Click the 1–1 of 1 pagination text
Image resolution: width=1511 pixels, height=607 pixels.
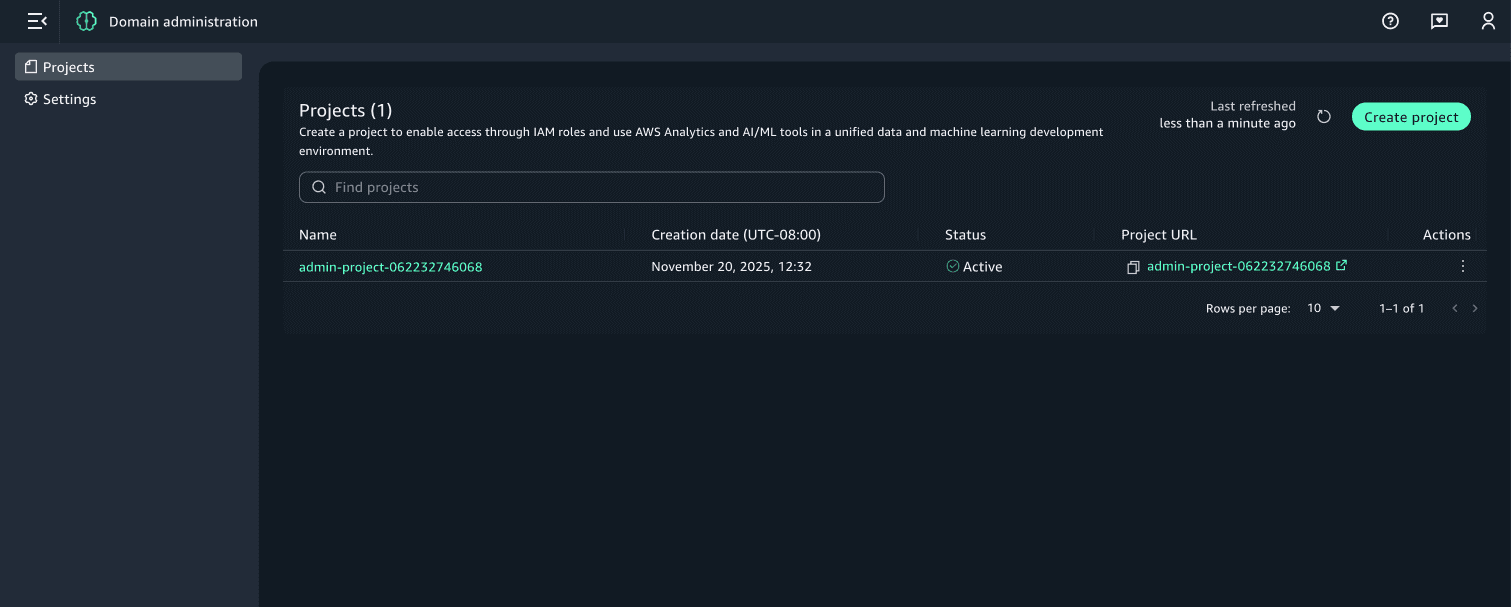coord(1401,308)
